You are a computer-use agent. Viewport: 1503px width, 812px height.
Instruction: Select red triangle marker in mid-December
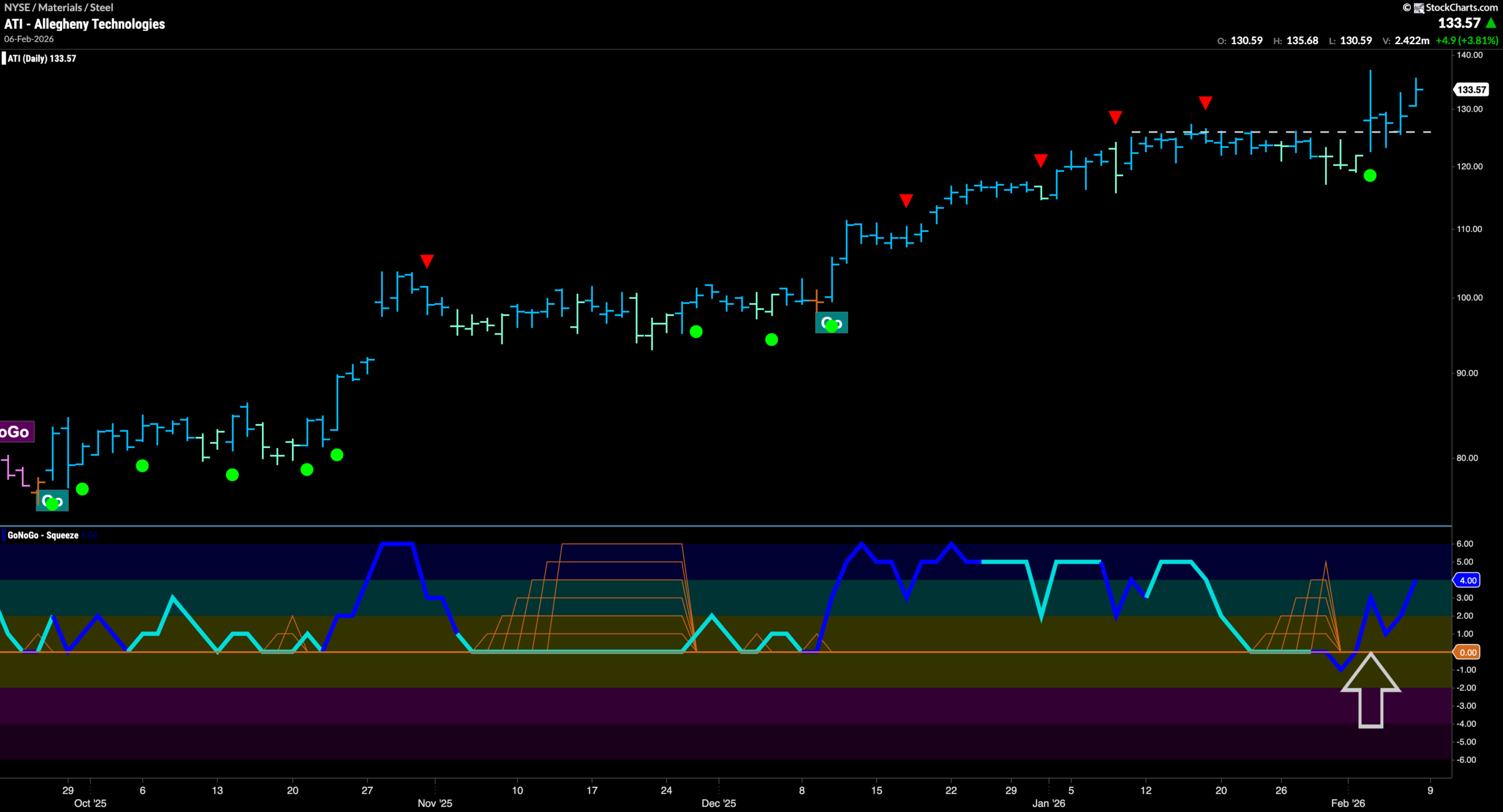pos(906,201)
